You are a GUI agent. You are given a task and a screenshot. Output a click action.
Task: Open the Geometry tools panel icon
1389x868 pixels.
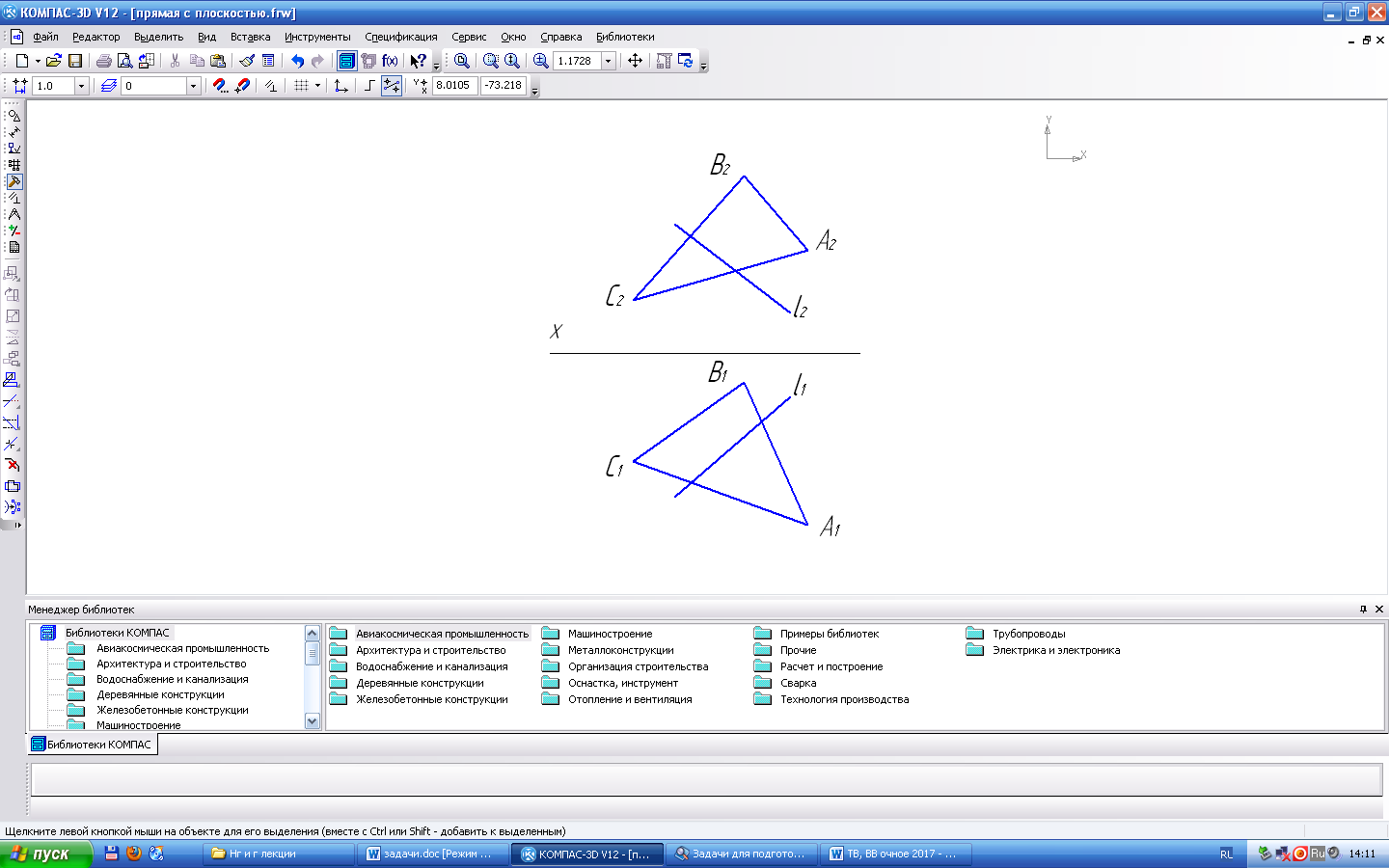14,115
